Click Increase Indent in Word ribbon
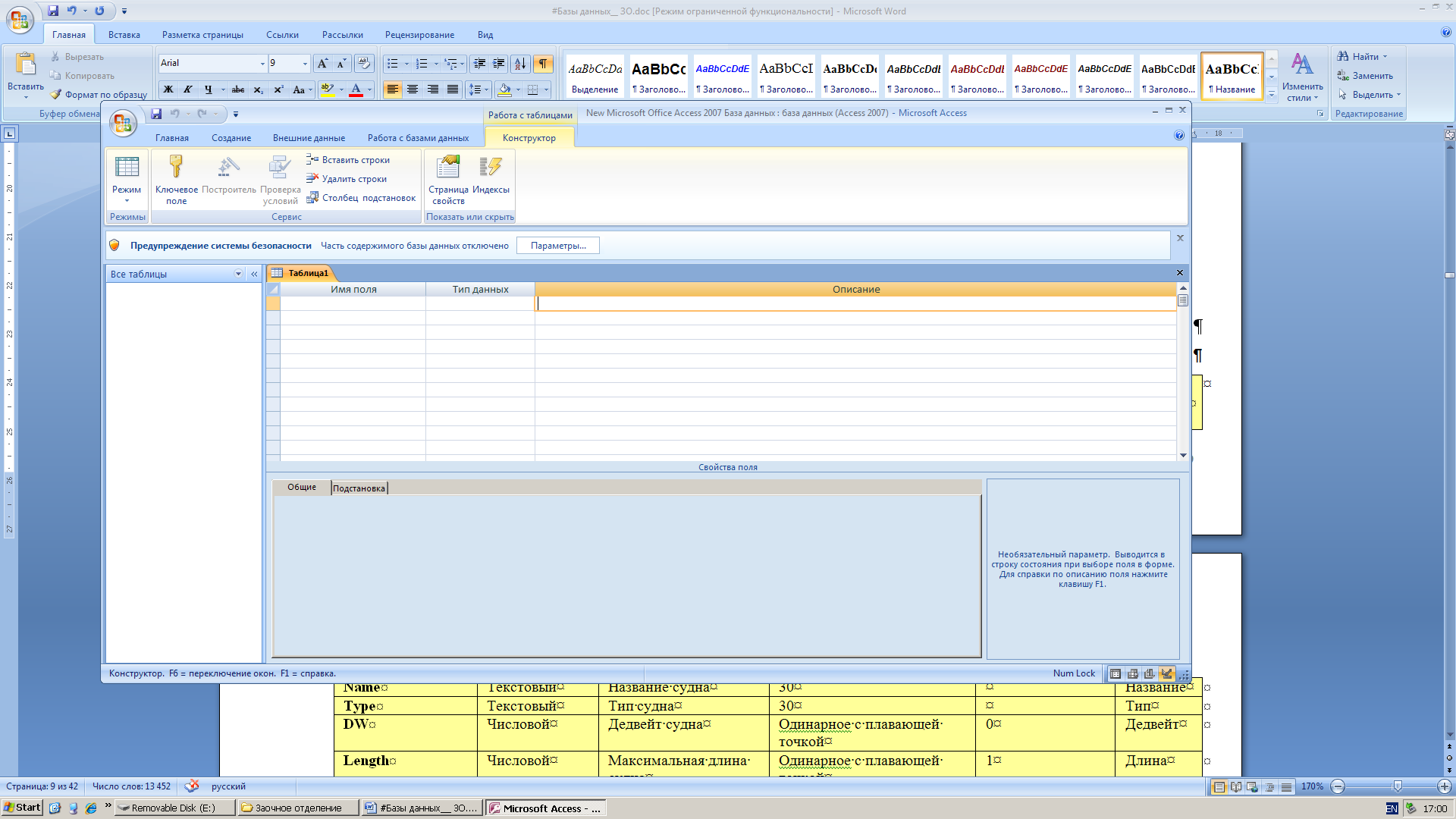The image size is (1456, 819). point(498,64)
